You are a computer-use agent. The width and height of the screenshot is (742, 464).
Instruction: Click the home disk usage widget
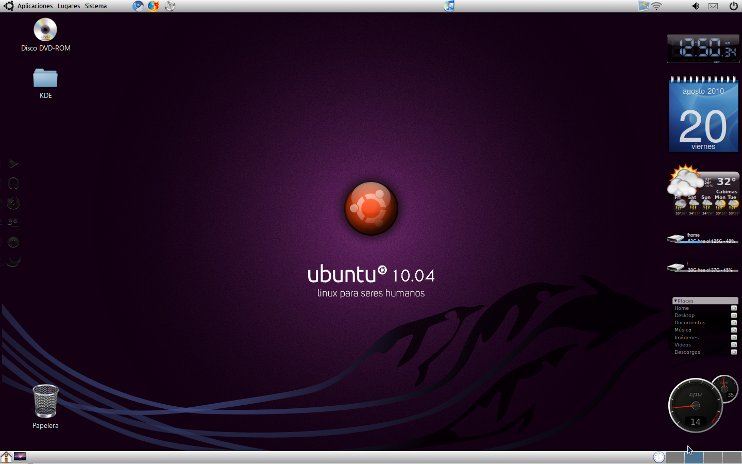pos(703,238)
